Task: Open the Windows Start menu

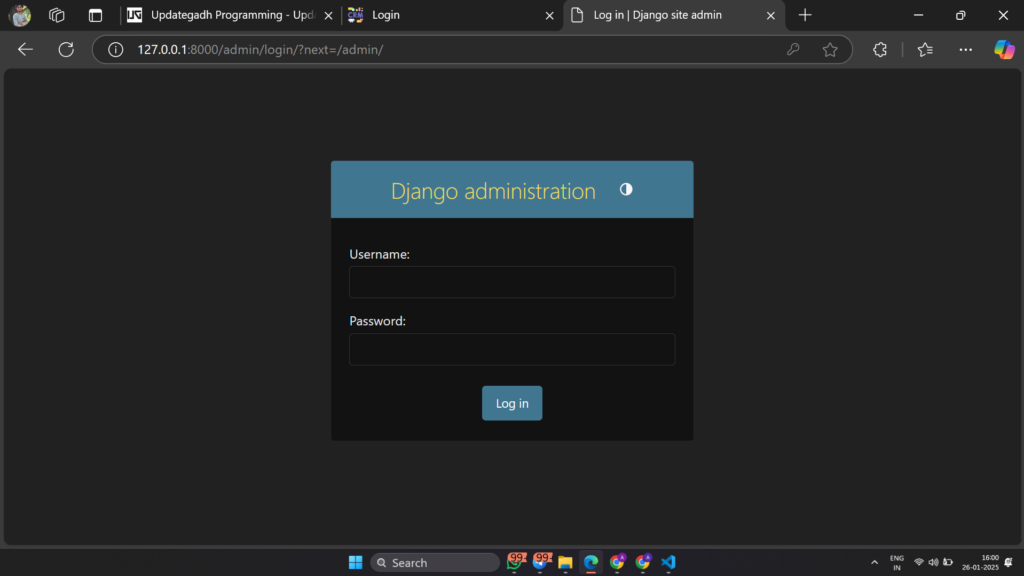Action: 355,562
